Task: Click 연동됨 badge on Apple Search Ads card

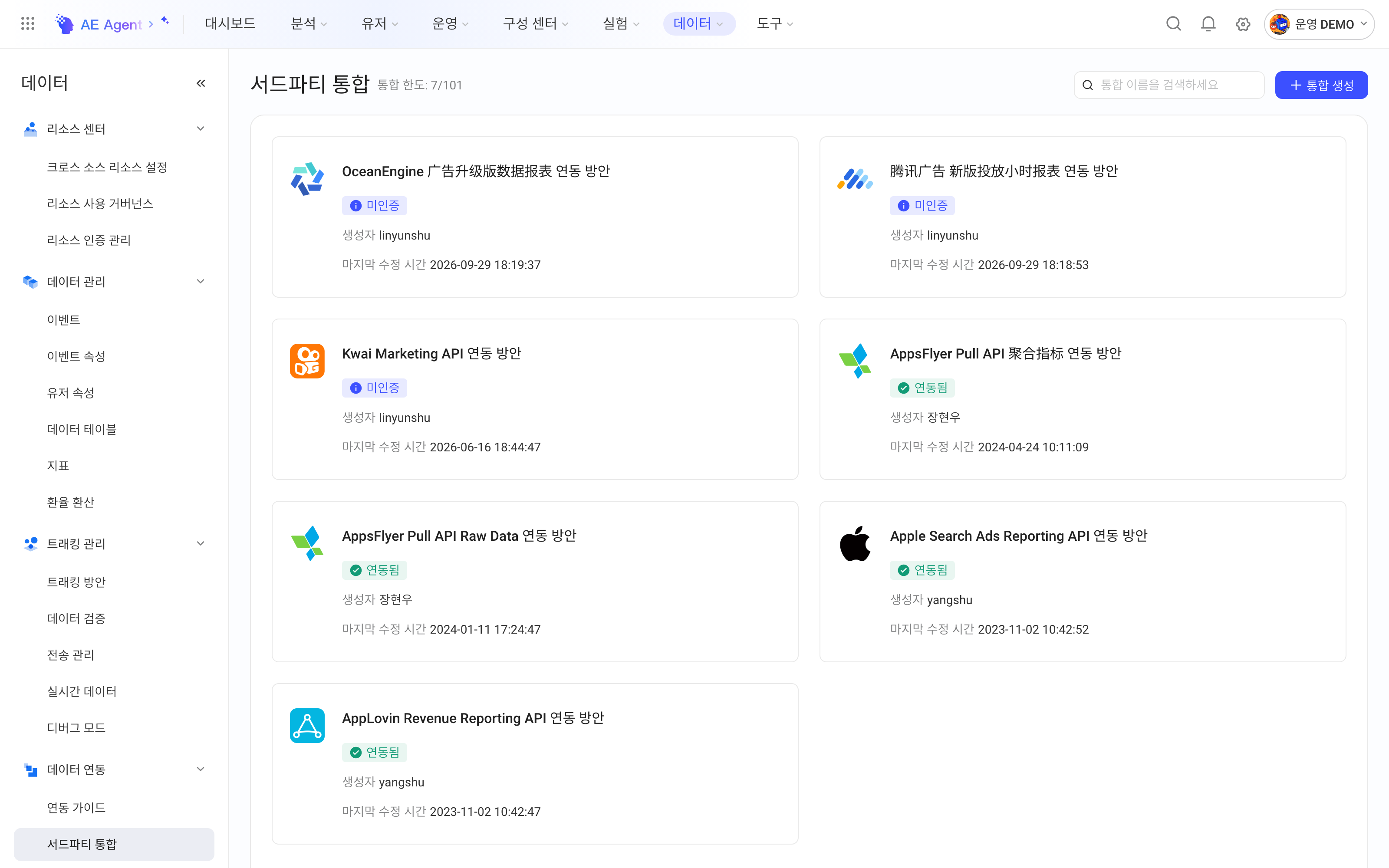Action: point(922,570)
